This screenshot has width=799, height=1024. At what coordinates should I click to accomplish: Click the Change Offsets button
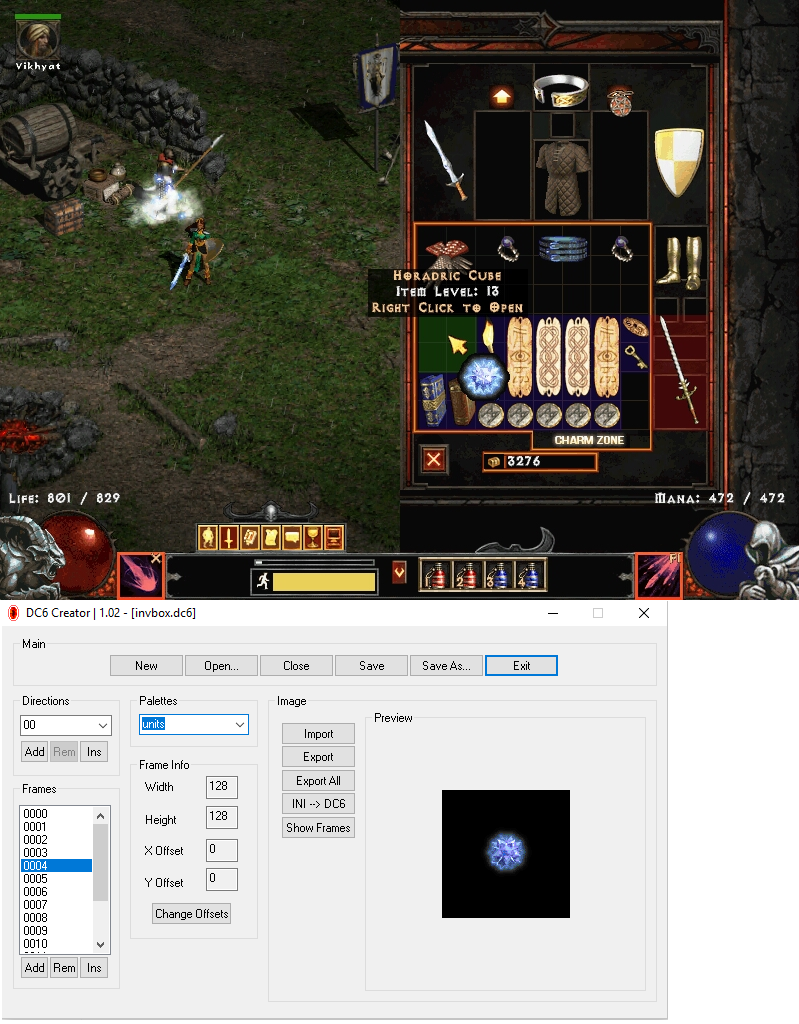(192, 914)
